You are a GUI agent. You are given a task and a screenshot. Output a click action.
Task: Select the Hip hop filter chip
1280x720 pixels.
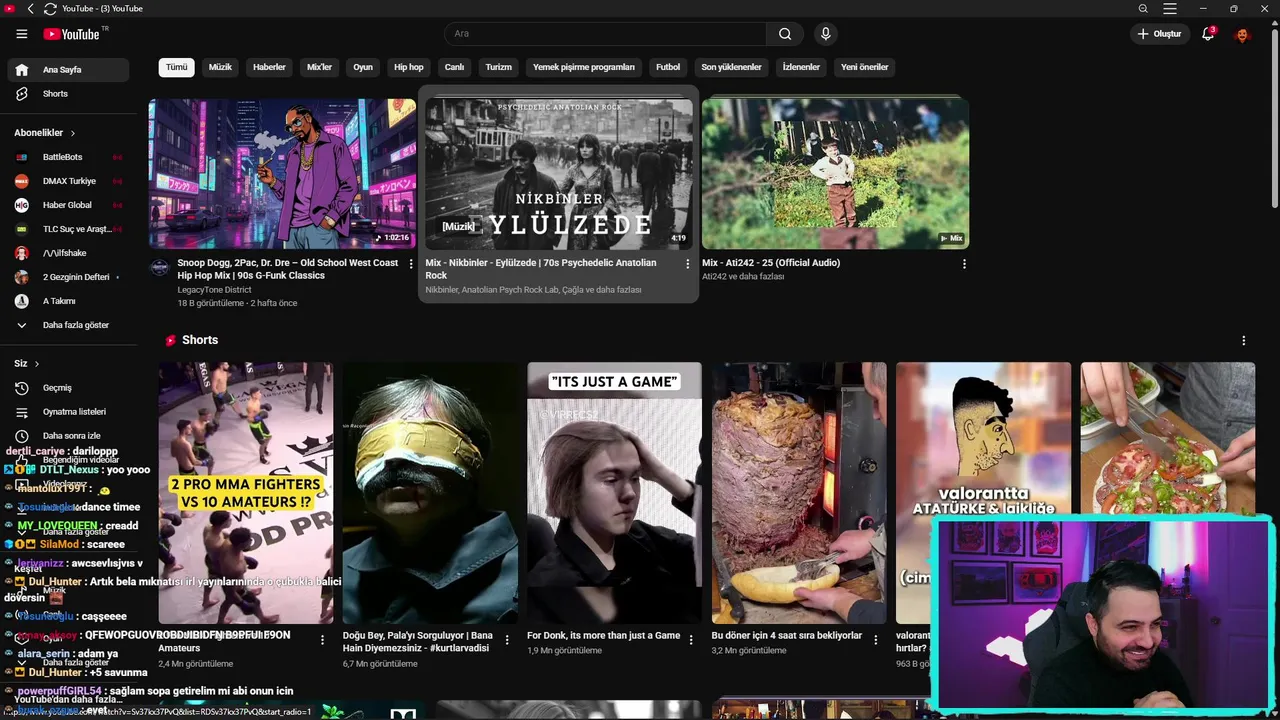pyautogui.click(x=409, y=68)
